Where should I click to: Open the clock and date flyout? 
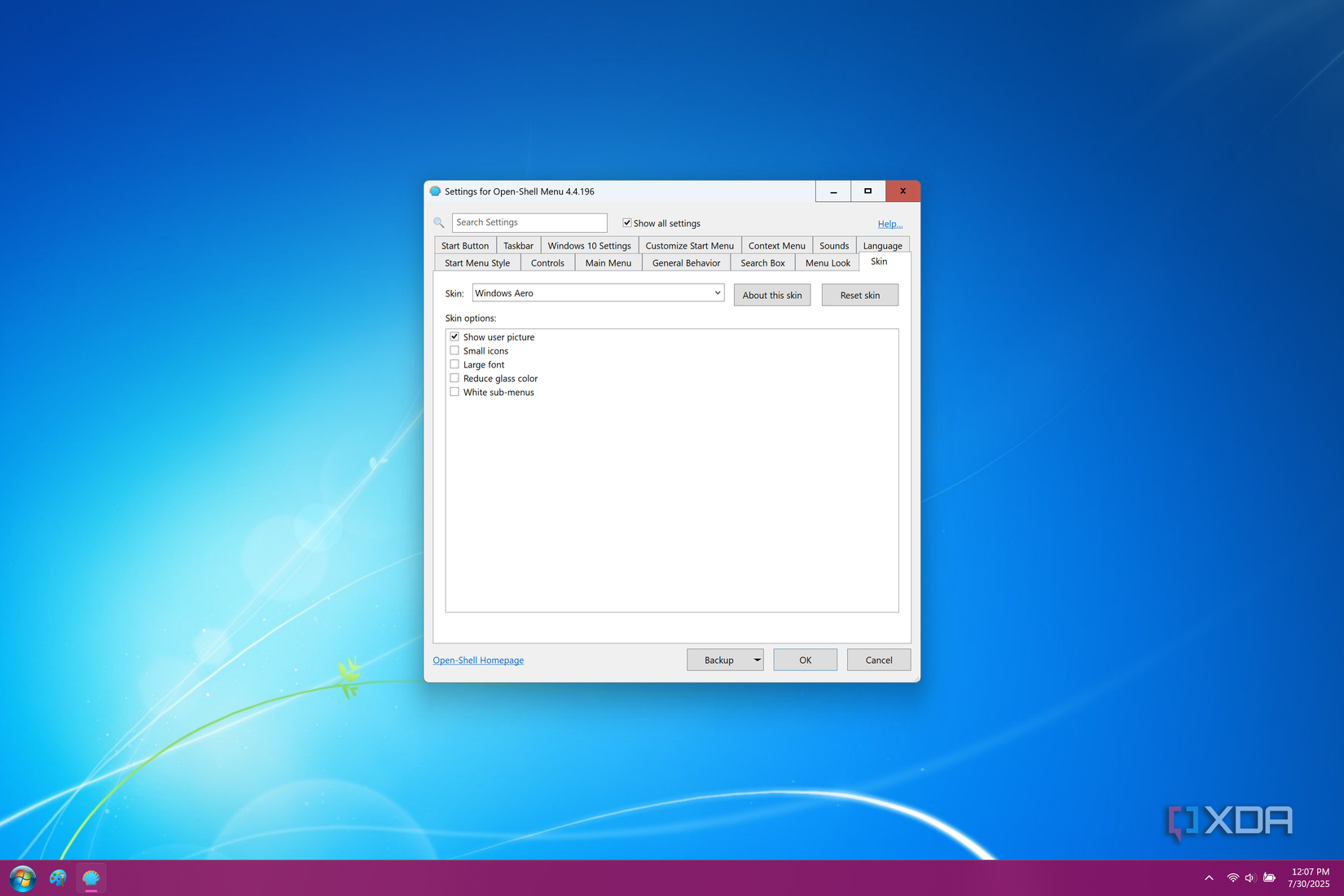(1309, 878)
